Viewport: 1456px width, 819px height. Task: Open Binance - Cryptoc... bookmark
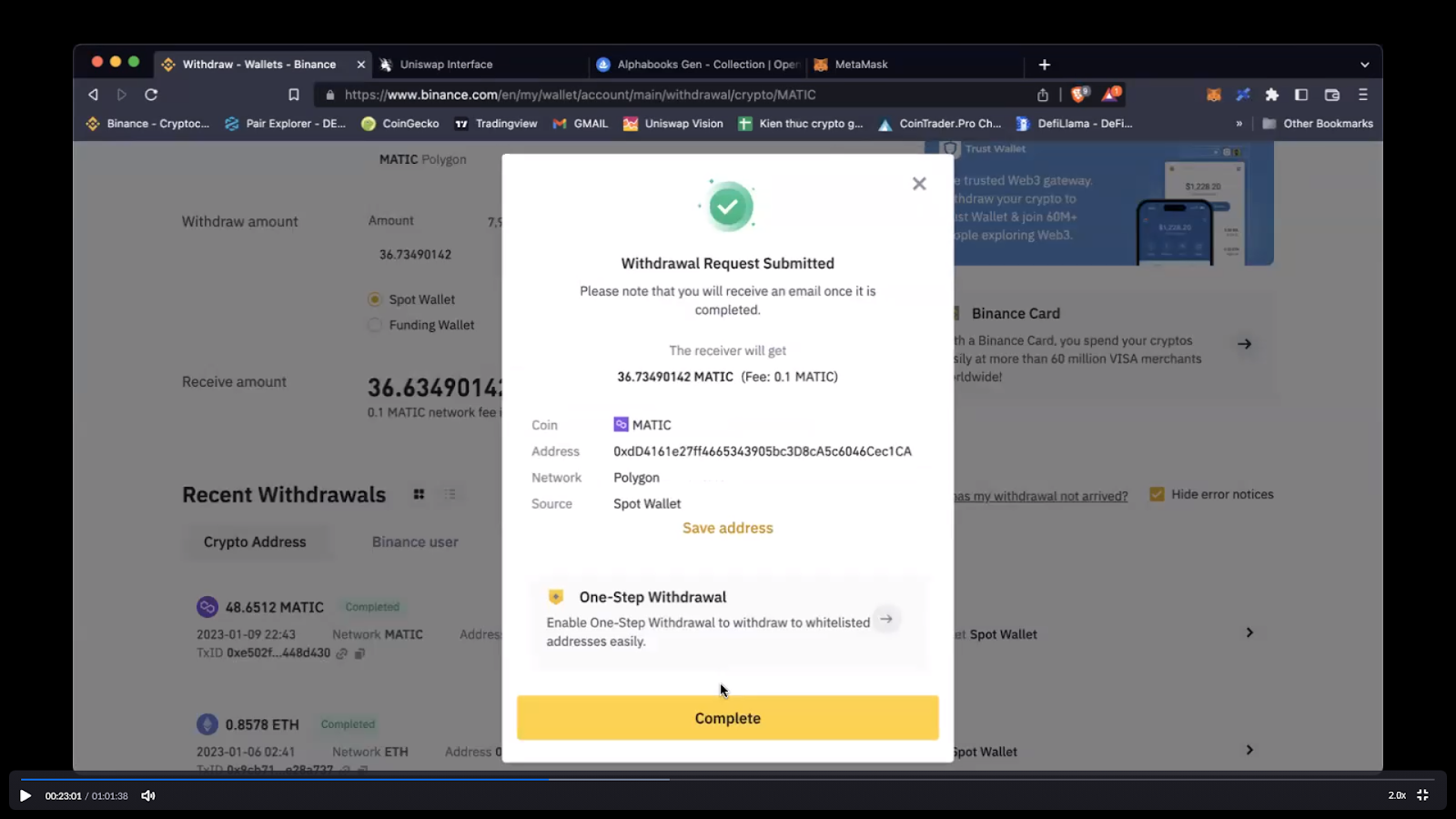147,124
